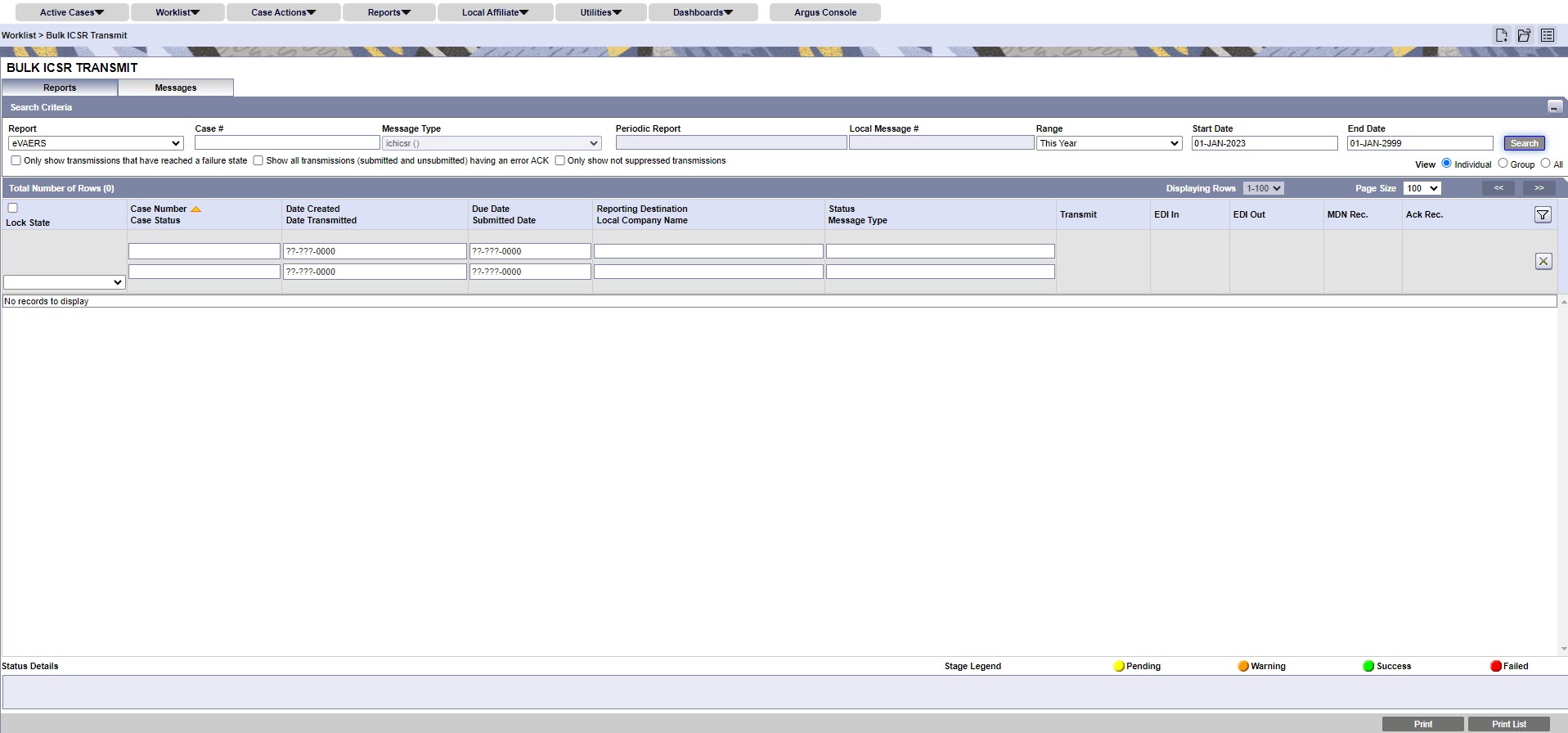This screenshot has width=1568, height=733.
Task: Click the open case folder icon
Action: 1524,35
